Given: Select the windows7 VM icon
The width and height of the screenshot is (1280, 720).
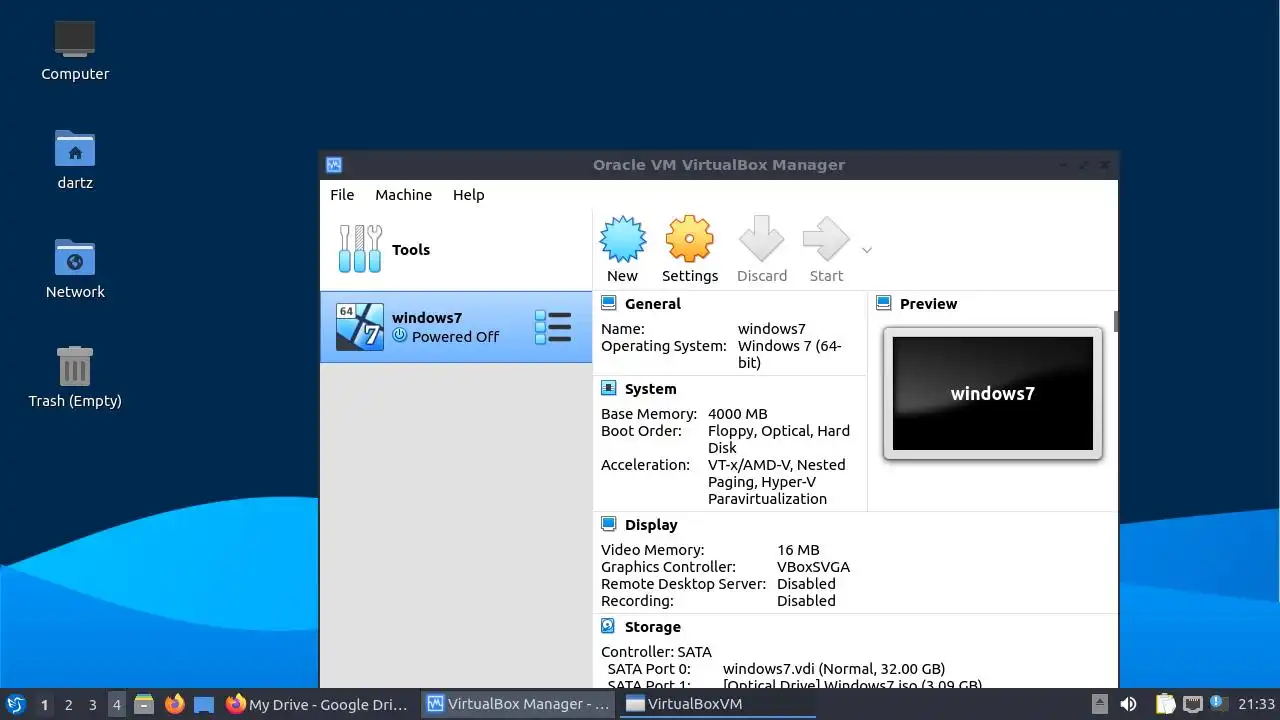Looking at the screenshot, I should (359, 327).
